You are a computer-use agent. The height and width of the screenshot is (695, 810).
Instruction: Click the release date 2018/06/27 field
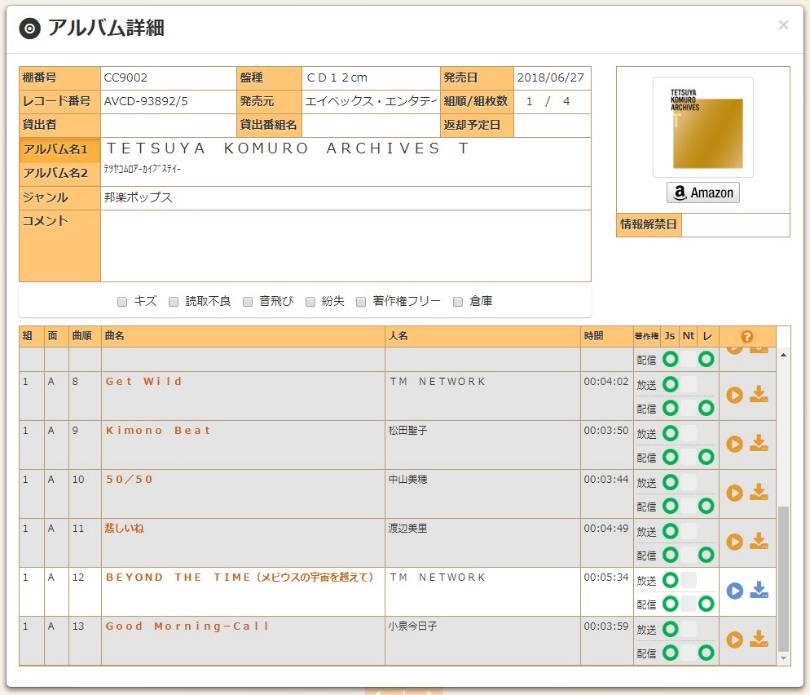[552, 78]
